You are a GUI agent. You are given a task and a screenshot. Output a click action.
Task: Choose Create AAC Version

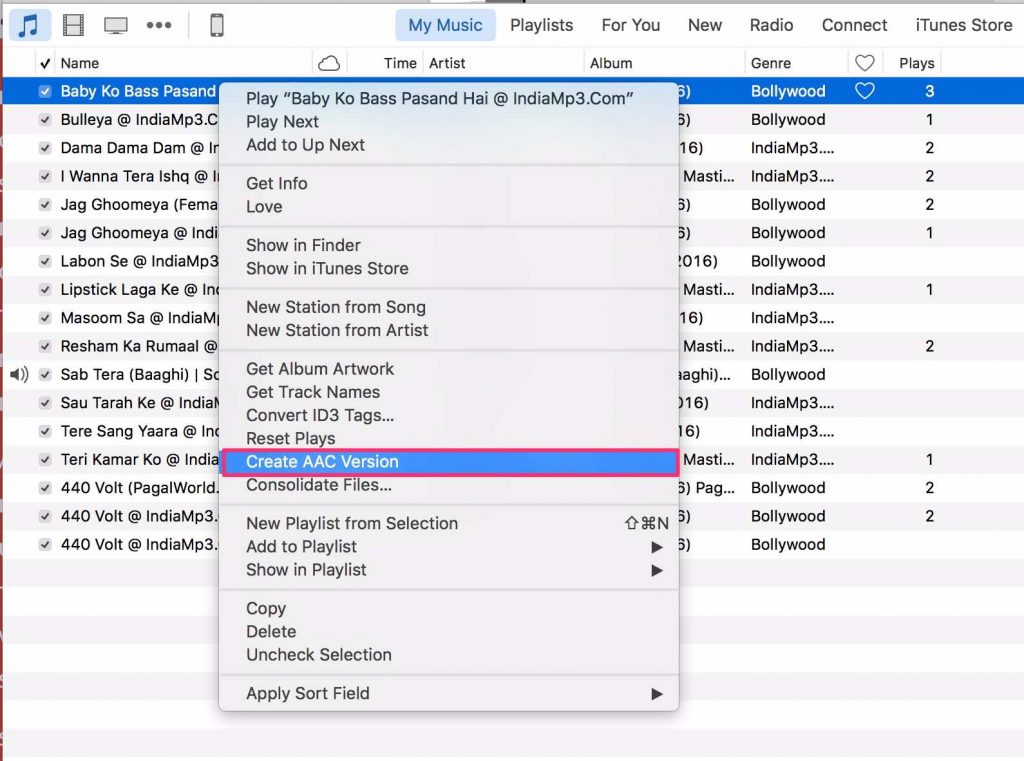(449, 462)
